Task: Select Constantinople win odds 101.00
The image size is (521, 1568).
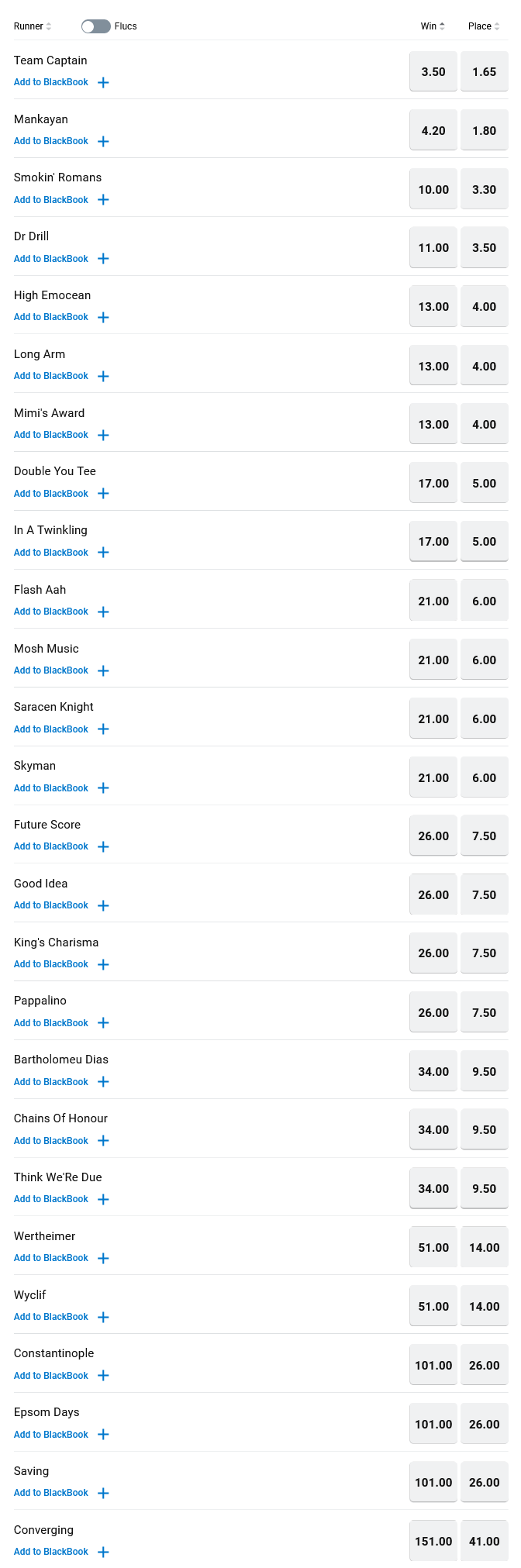Action: coord(433,1365)
